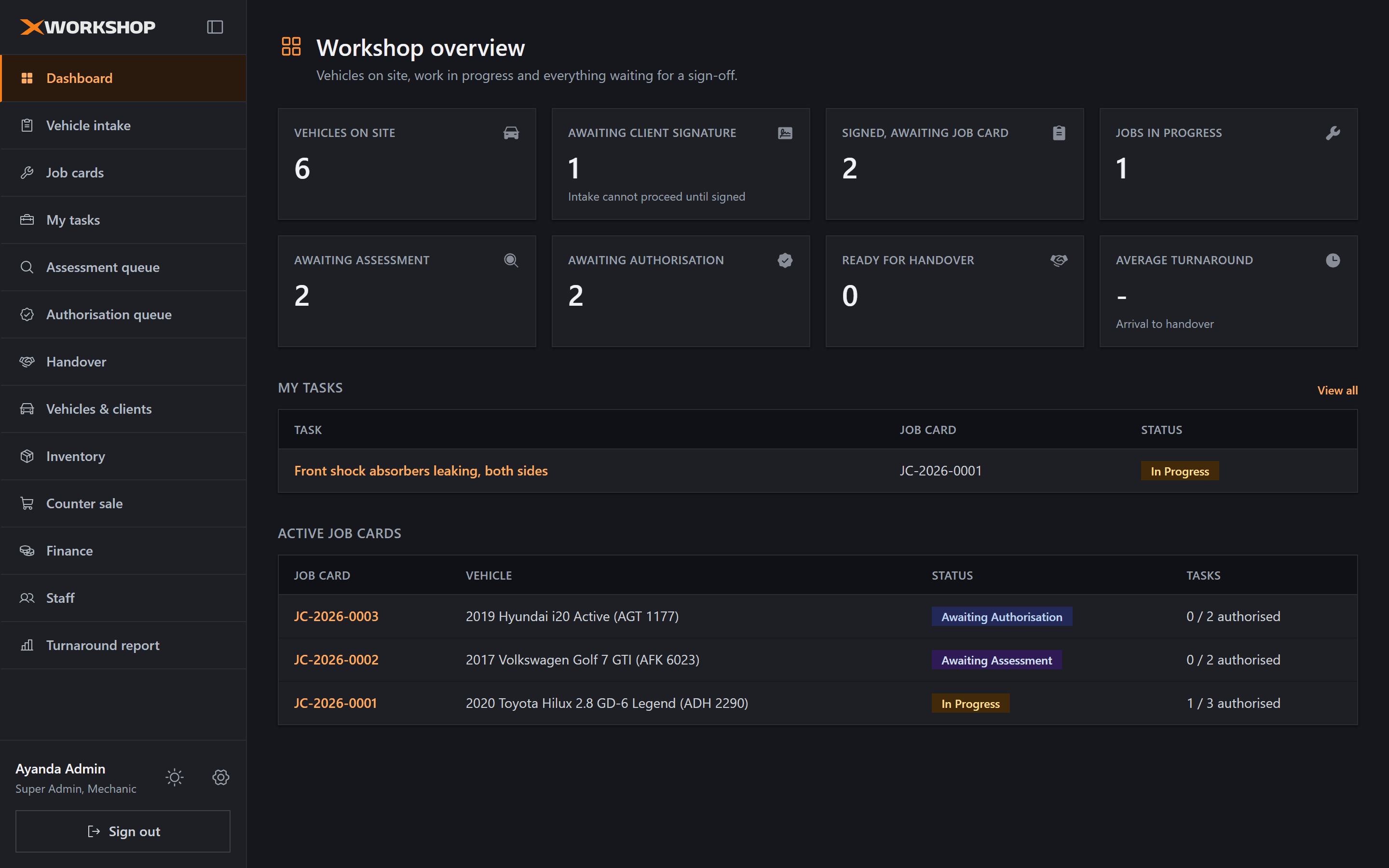Click the Dashboard grid icon in sidebar
The width and height of the screenshot is (1389, 868).
click(27, 78)
